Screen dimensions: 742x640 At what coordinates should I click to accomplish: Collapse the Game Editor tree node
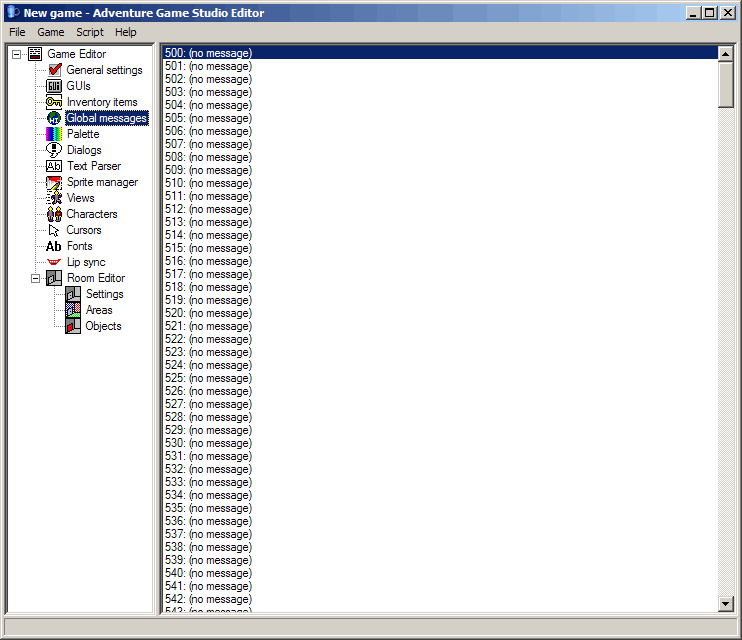click(x=17, y=54)
